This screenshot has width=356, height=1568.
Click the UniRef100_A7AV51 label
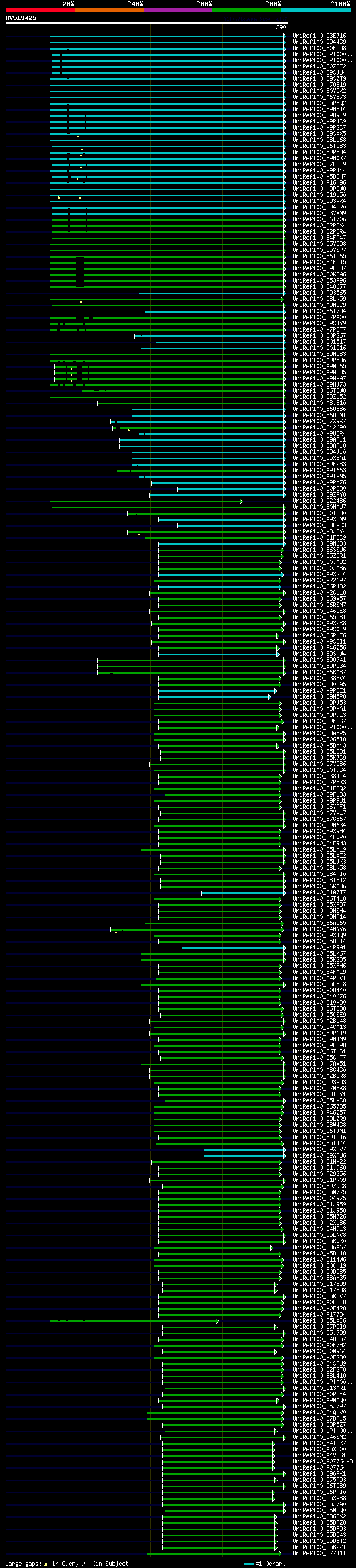click(x=319, y=1064)
